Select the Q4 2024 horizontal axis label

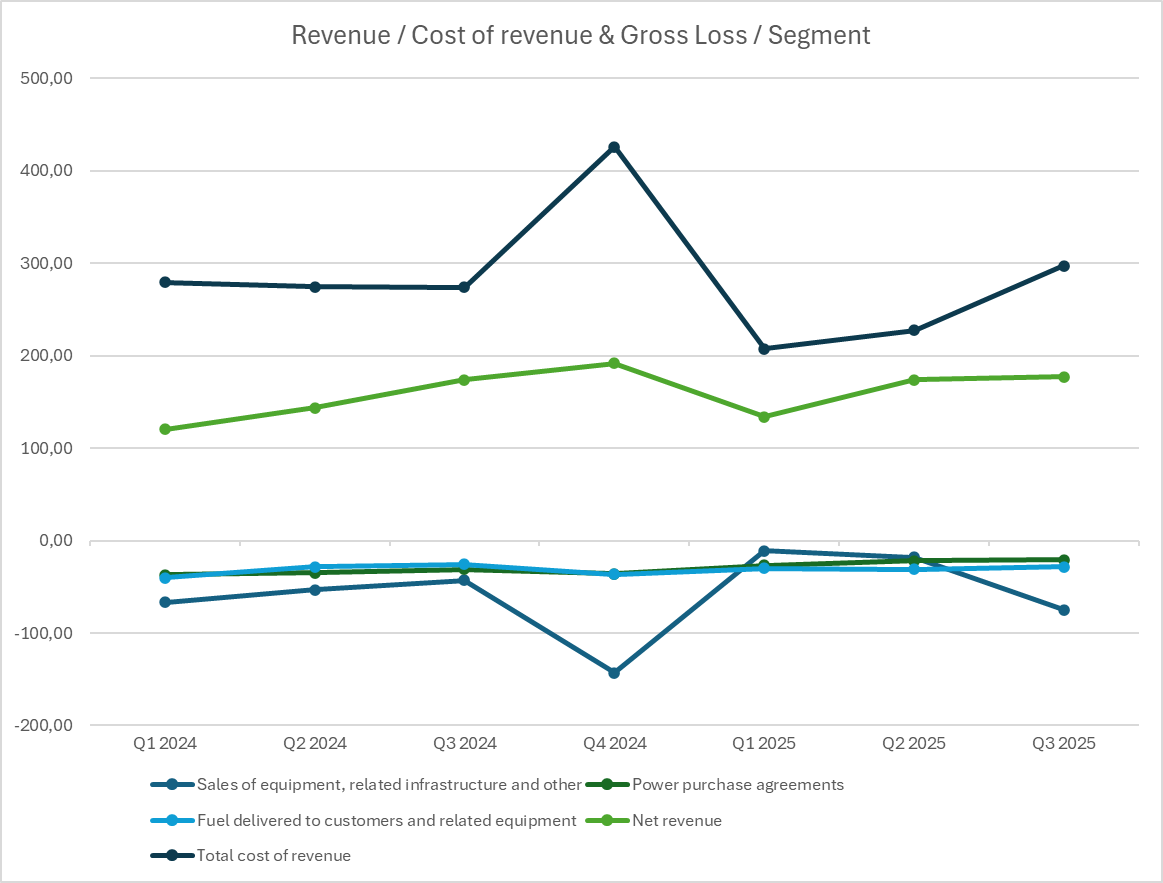[614, 743]
